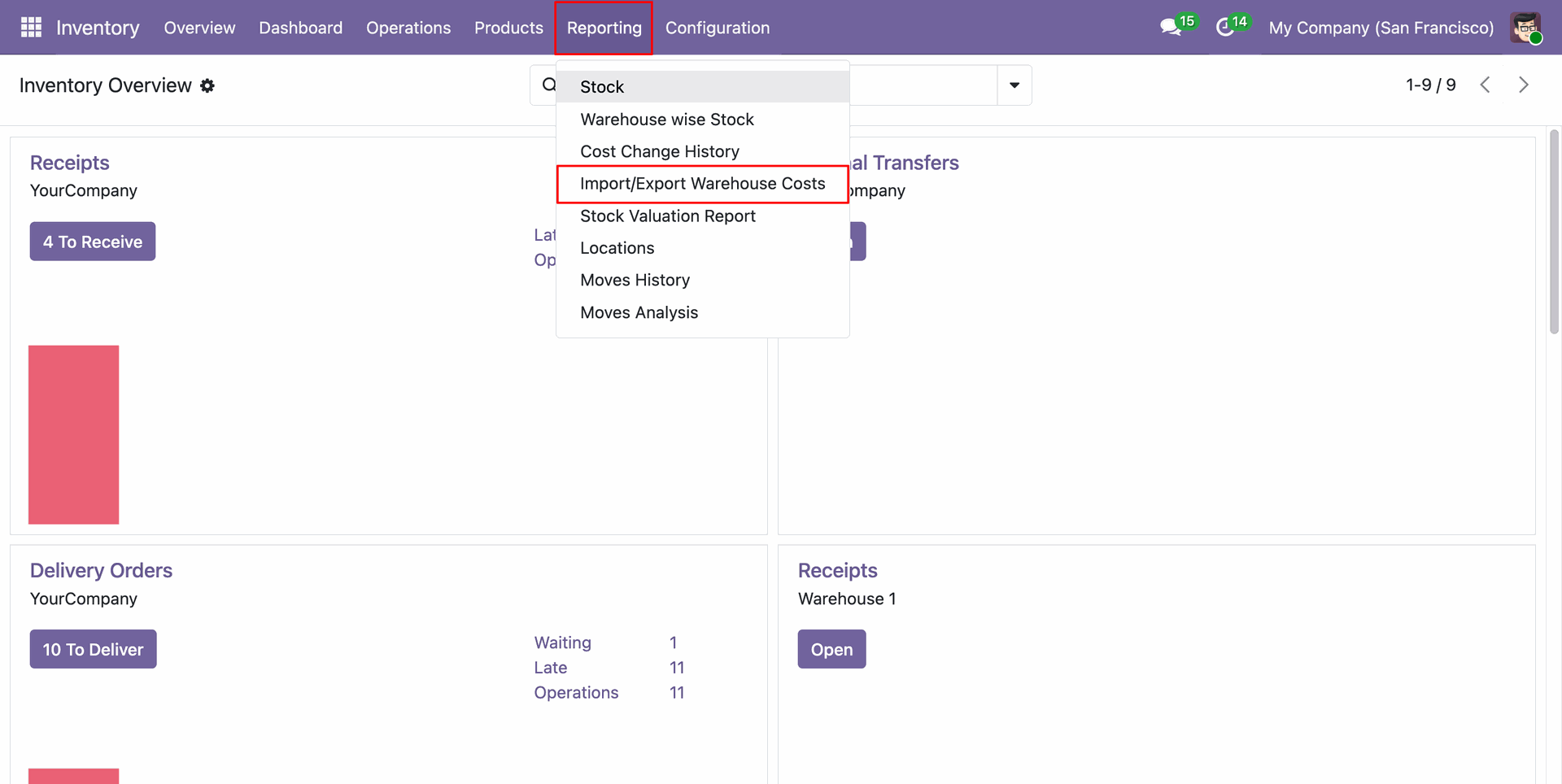Select Cost Change History entry
Screen dimensions: 1562x784
(x=703, y=151)
